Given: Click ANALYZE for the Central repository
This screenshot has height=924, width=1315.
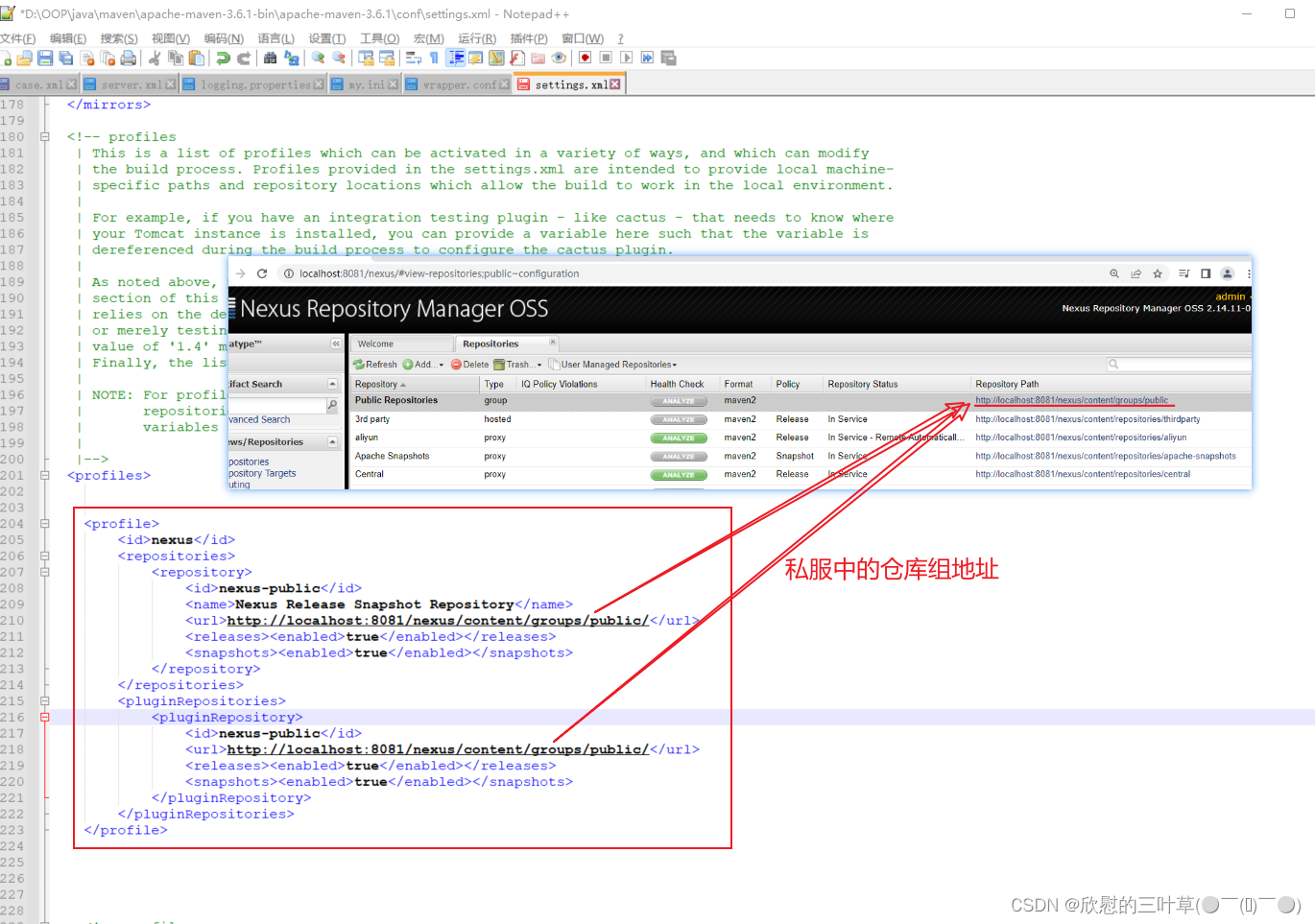Looking at the screenshot, I should tap(679, 474).
